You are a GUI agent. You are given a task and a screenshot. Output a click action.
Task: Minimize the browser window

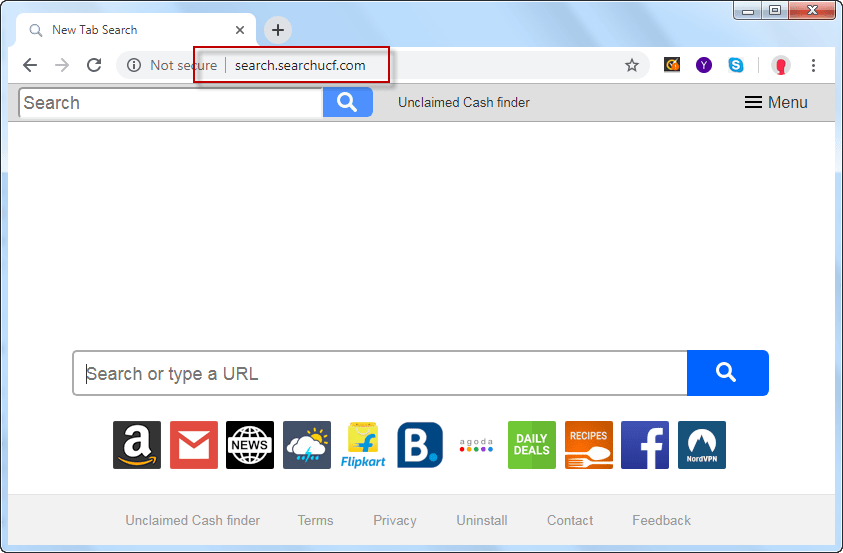748,10
